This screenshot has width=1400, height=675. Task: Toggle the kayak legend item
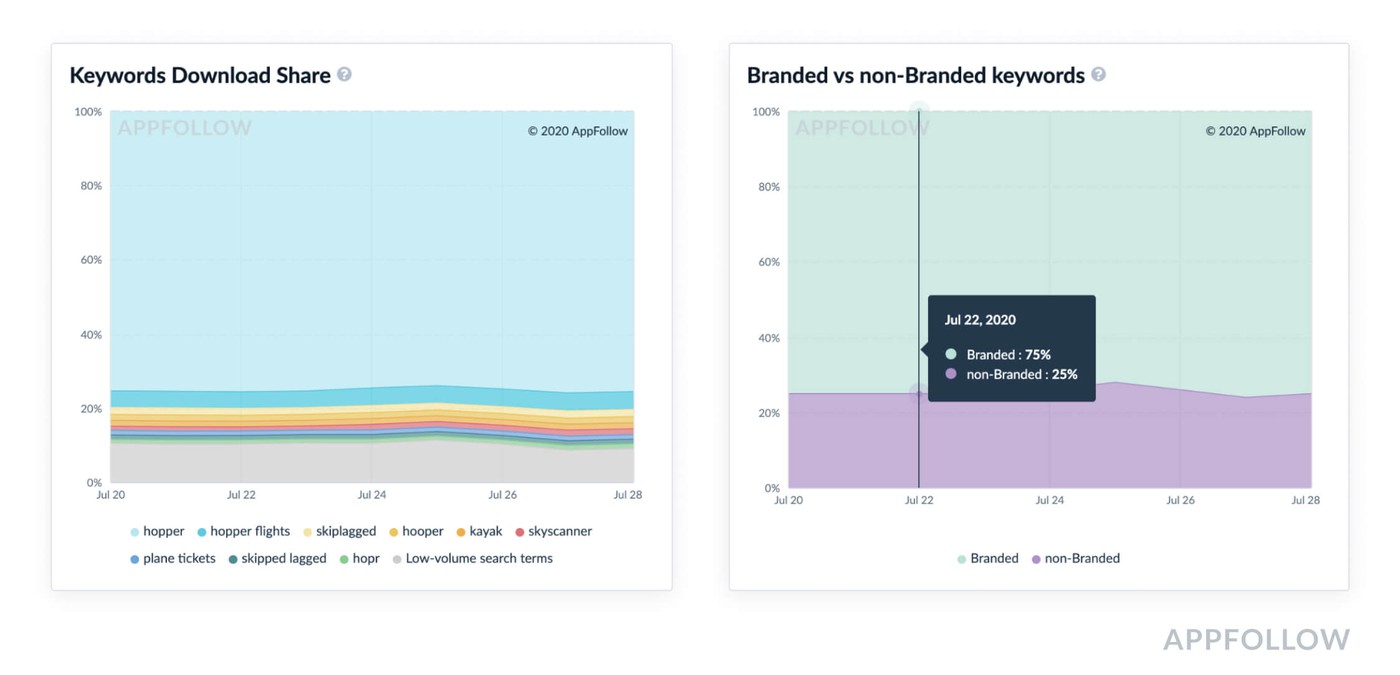[x=479, y=532]
